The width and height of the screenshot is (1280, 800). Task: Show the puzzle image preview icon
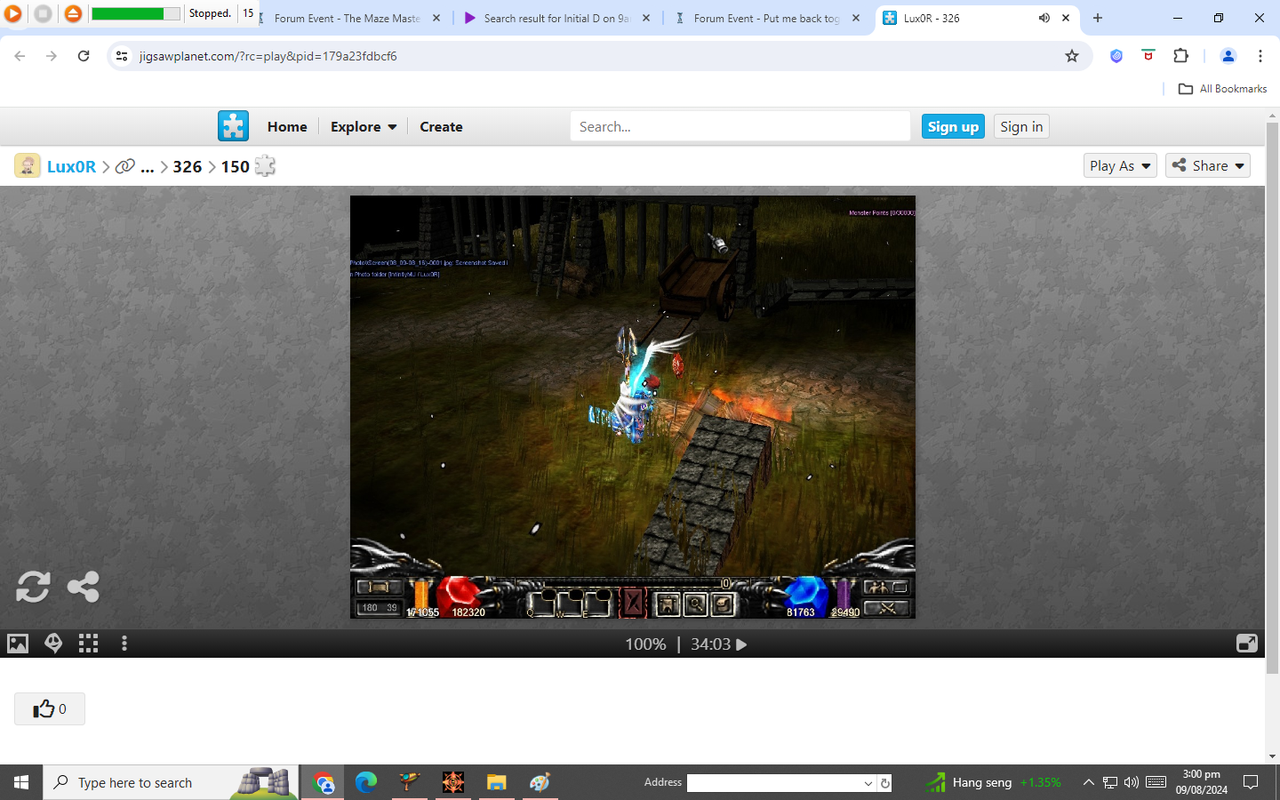(18, 644)
